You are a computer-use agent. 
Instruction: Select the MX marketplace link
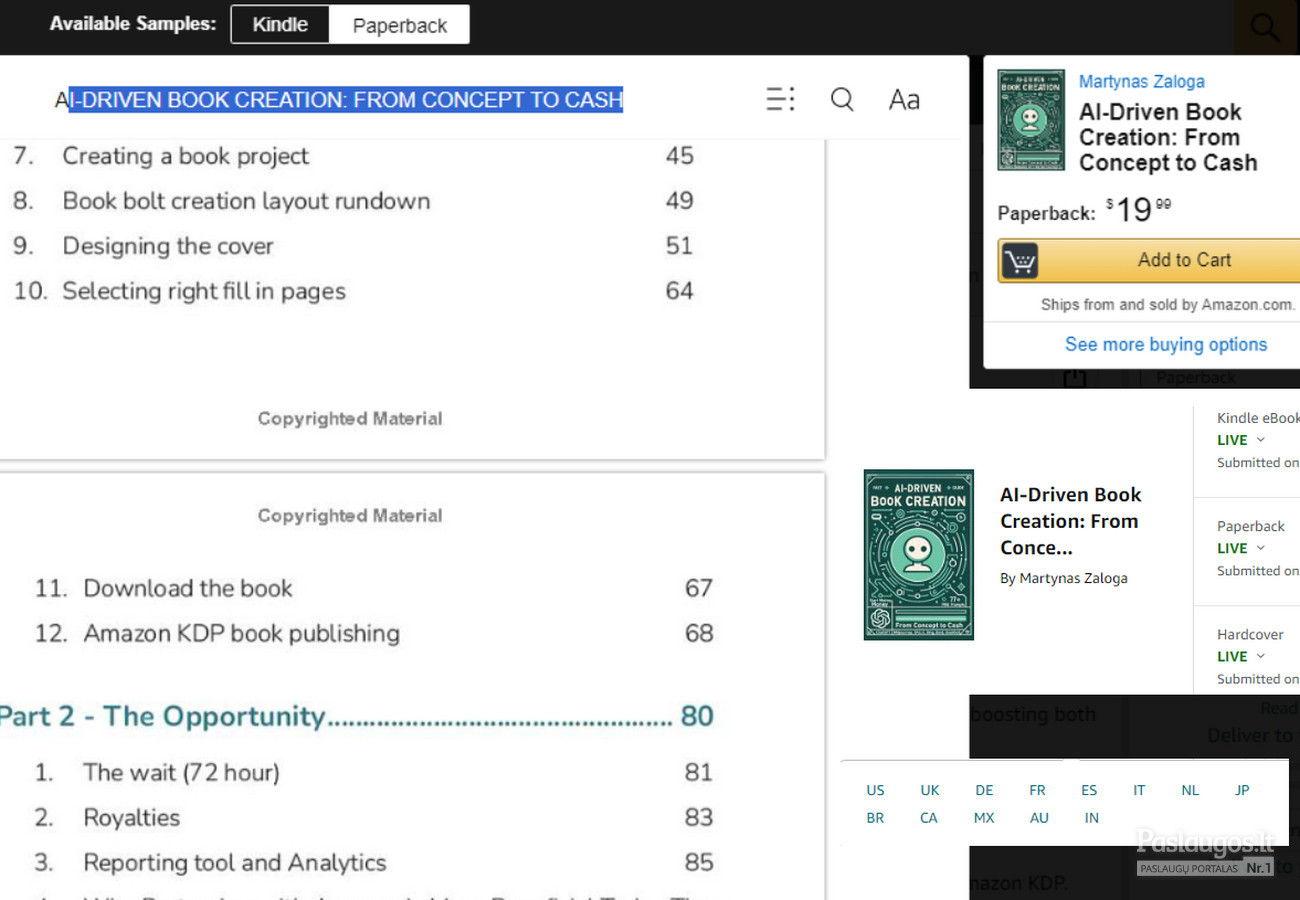pyautogui.click(x=984, y=818)
